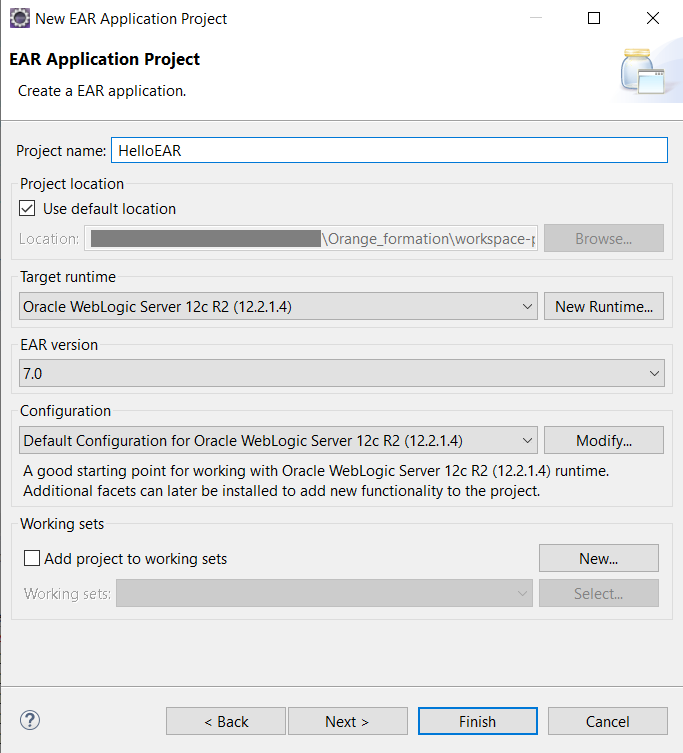Go back with the < Back button
This screenshot has width=683, height=753.
pyautogui.click(x=226, y=721)
